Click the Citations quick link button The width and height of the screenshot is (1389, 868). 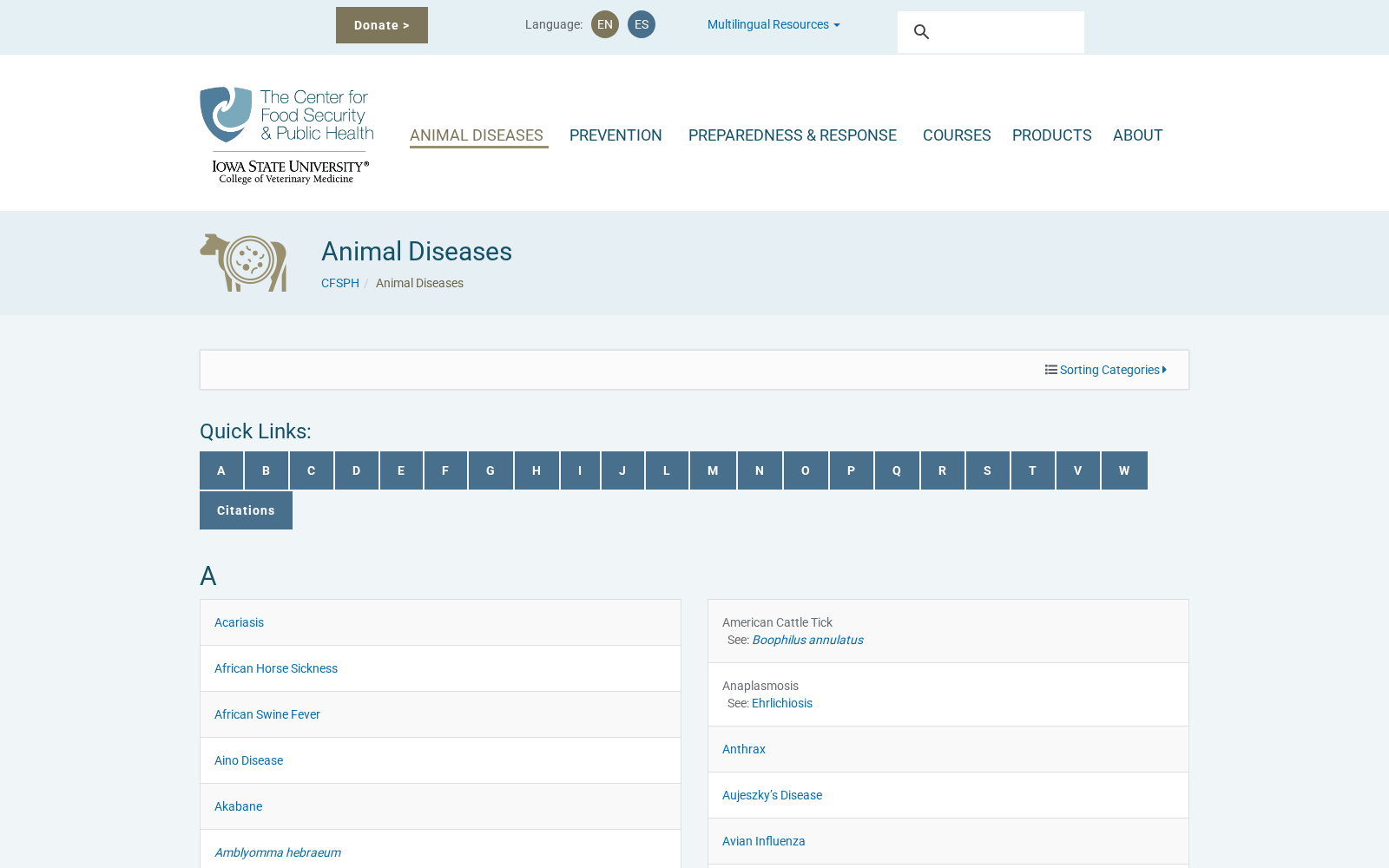(246, 510)
